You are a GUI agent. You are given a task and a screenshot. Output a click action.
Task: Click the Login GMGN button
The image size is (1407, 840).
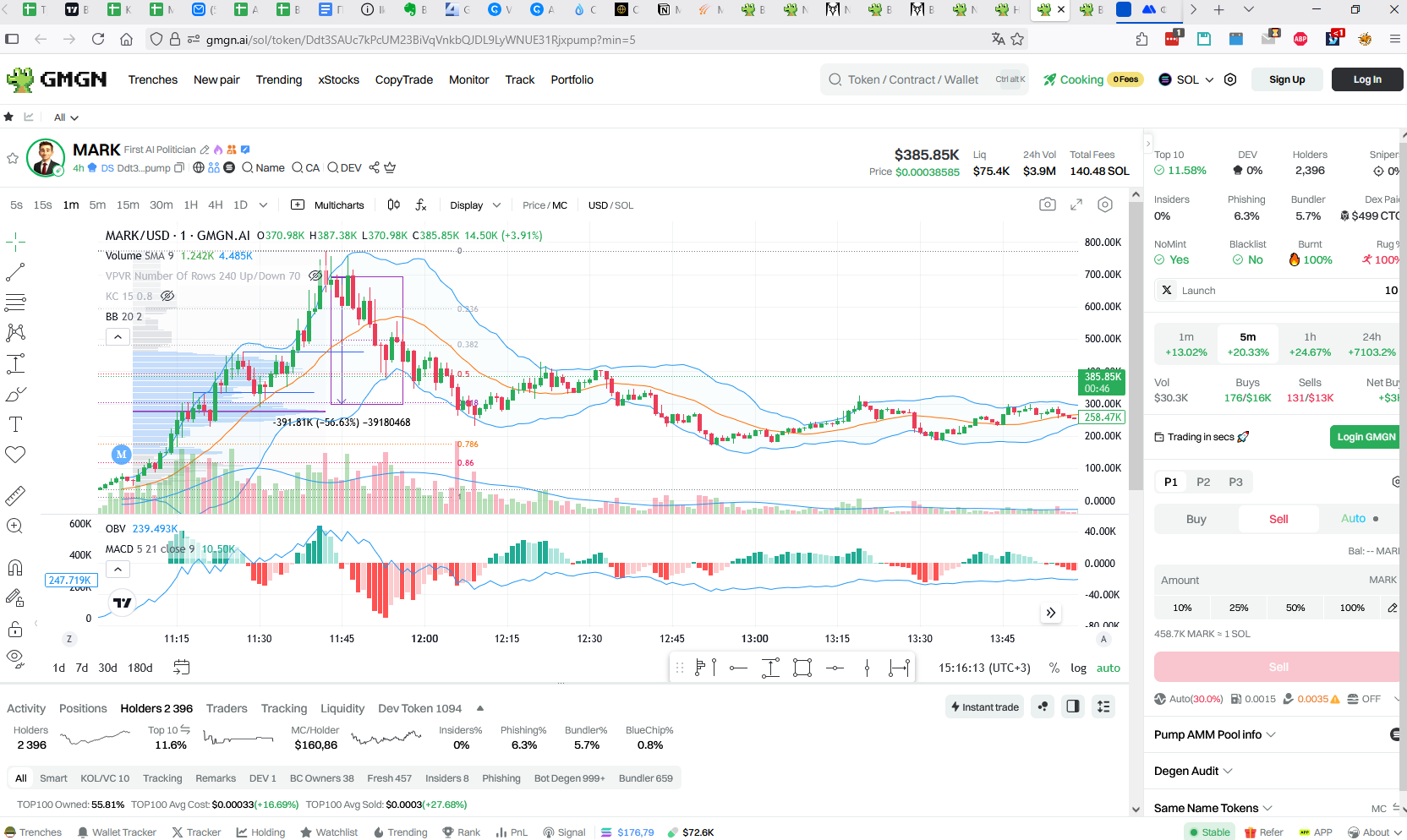tap(1366, 437)
